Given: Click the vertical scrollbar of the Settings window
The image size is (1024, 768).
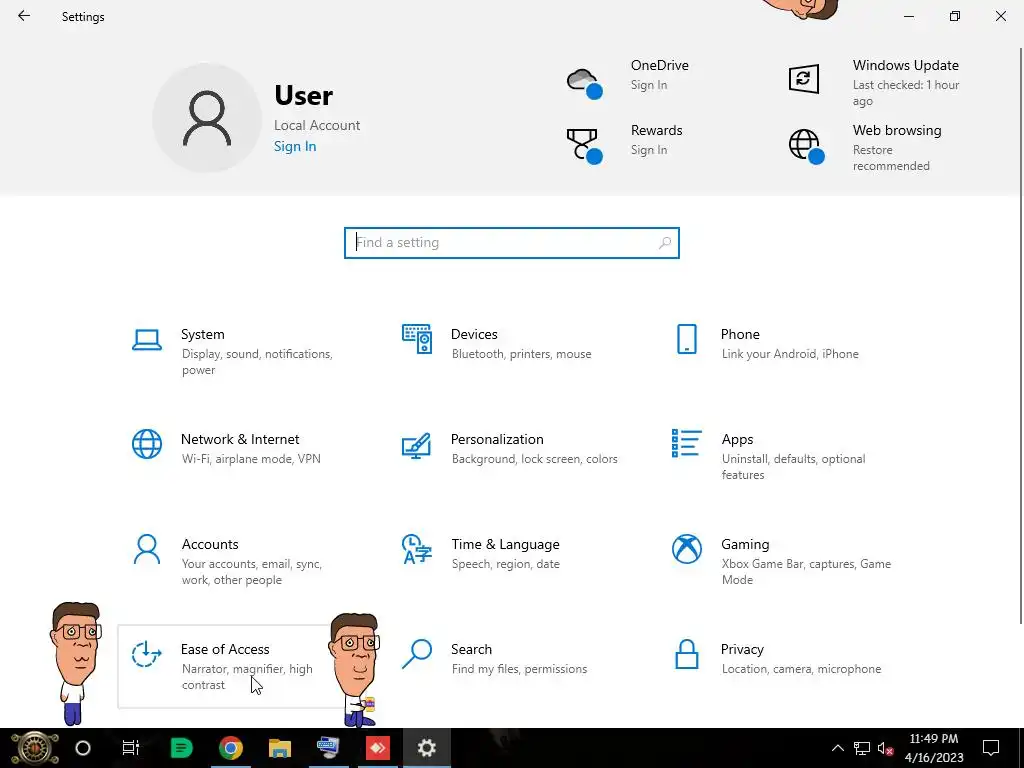Looking at the screenshot, I should click(1021, 336).
